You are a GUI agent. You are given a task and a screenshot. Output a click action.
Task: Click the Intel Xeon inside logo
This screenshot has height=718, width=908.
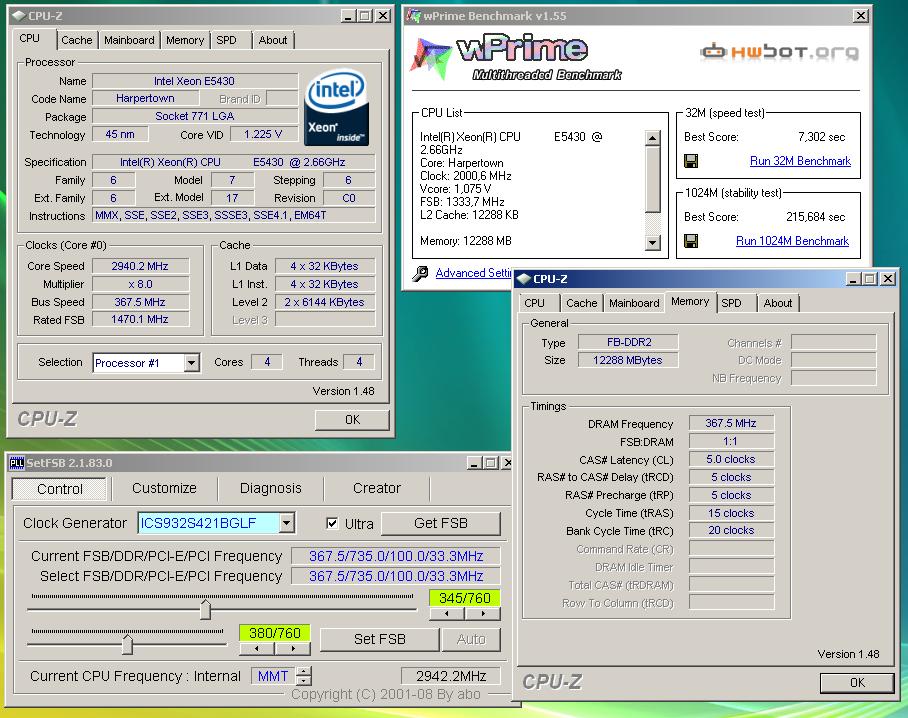pos(336,108)
